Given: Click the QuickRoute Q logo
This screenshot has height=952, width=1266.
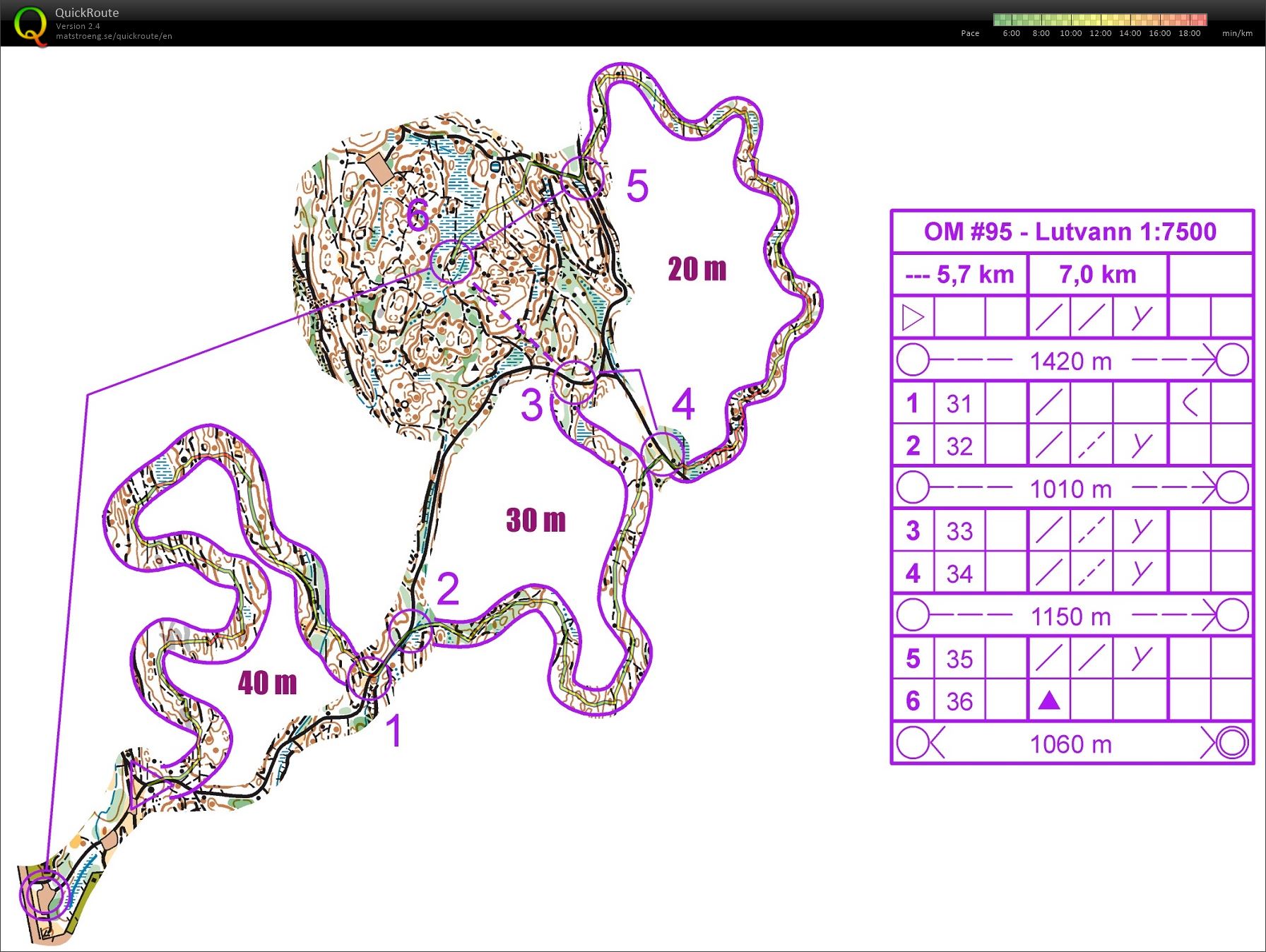Looking at the screenshot, I should (x=30, y=25).
